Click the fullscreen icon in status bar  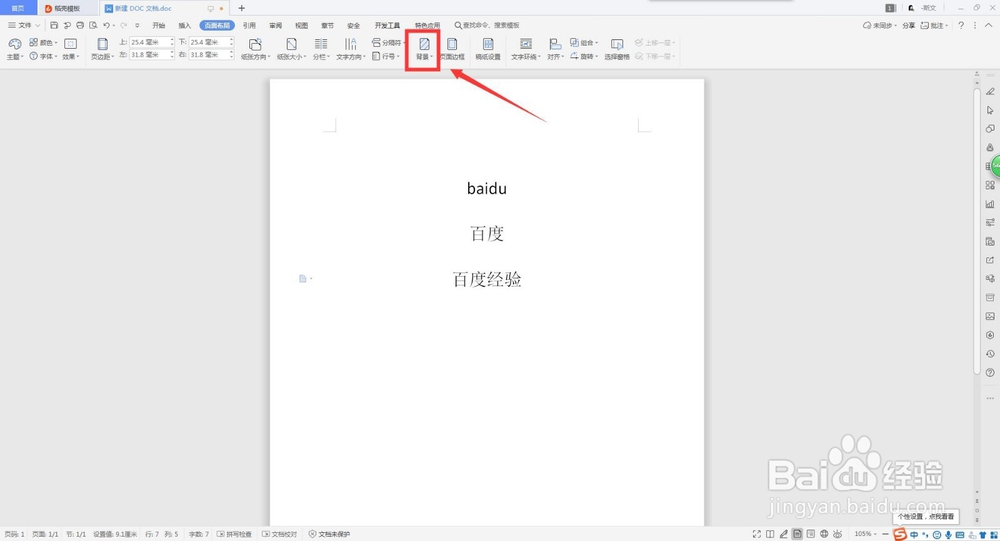click(x=756, y=534)
